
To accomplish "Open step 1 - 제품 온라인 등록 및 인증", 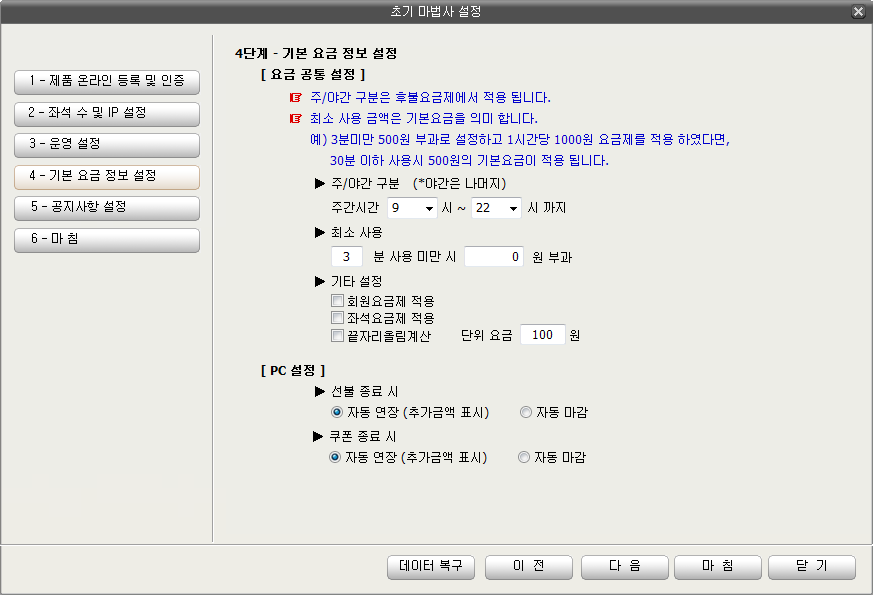I will coord(107,82).
